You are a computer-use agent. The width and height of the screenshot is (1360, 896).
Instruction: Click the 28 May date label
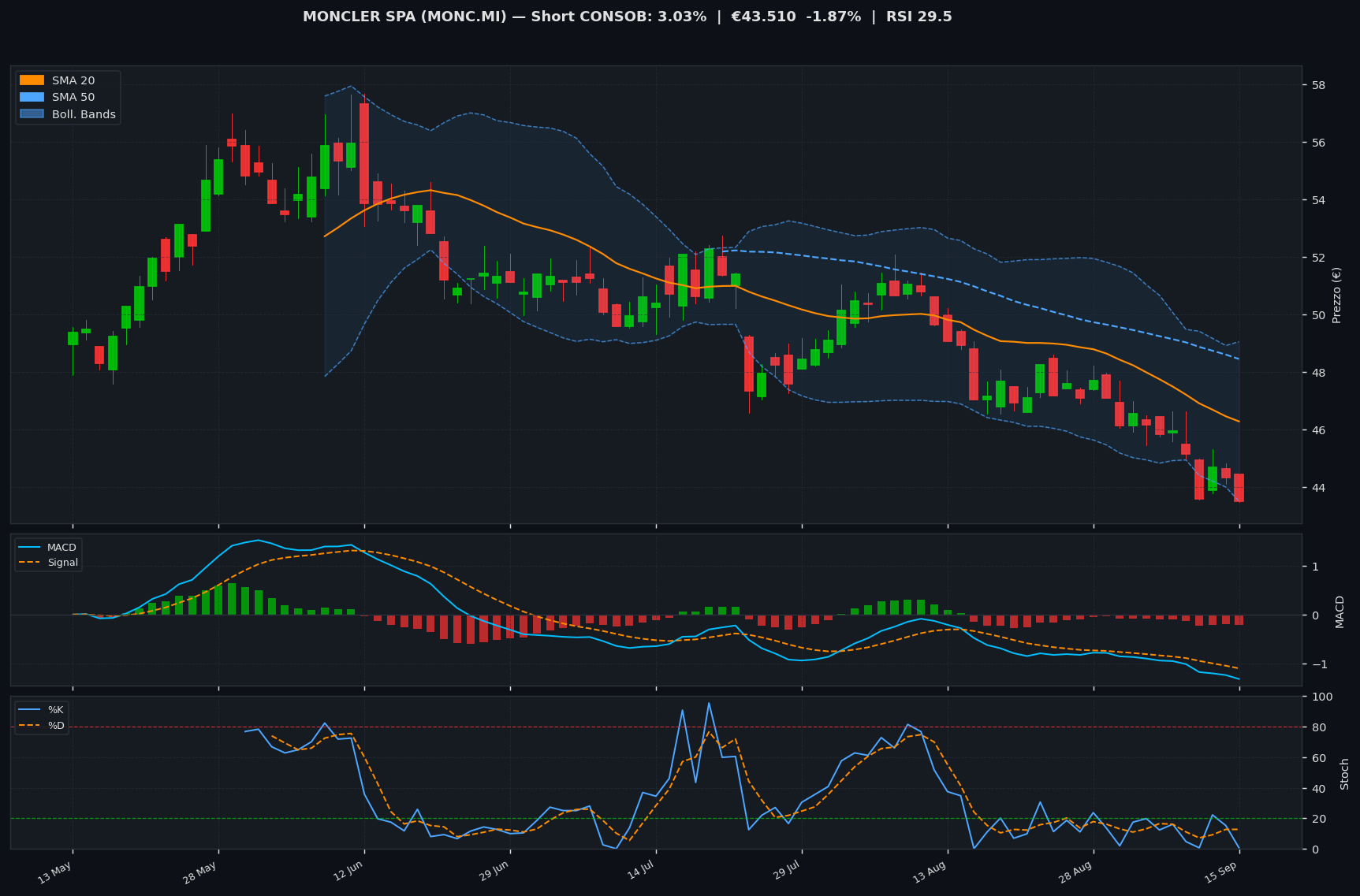coord(200,872)
